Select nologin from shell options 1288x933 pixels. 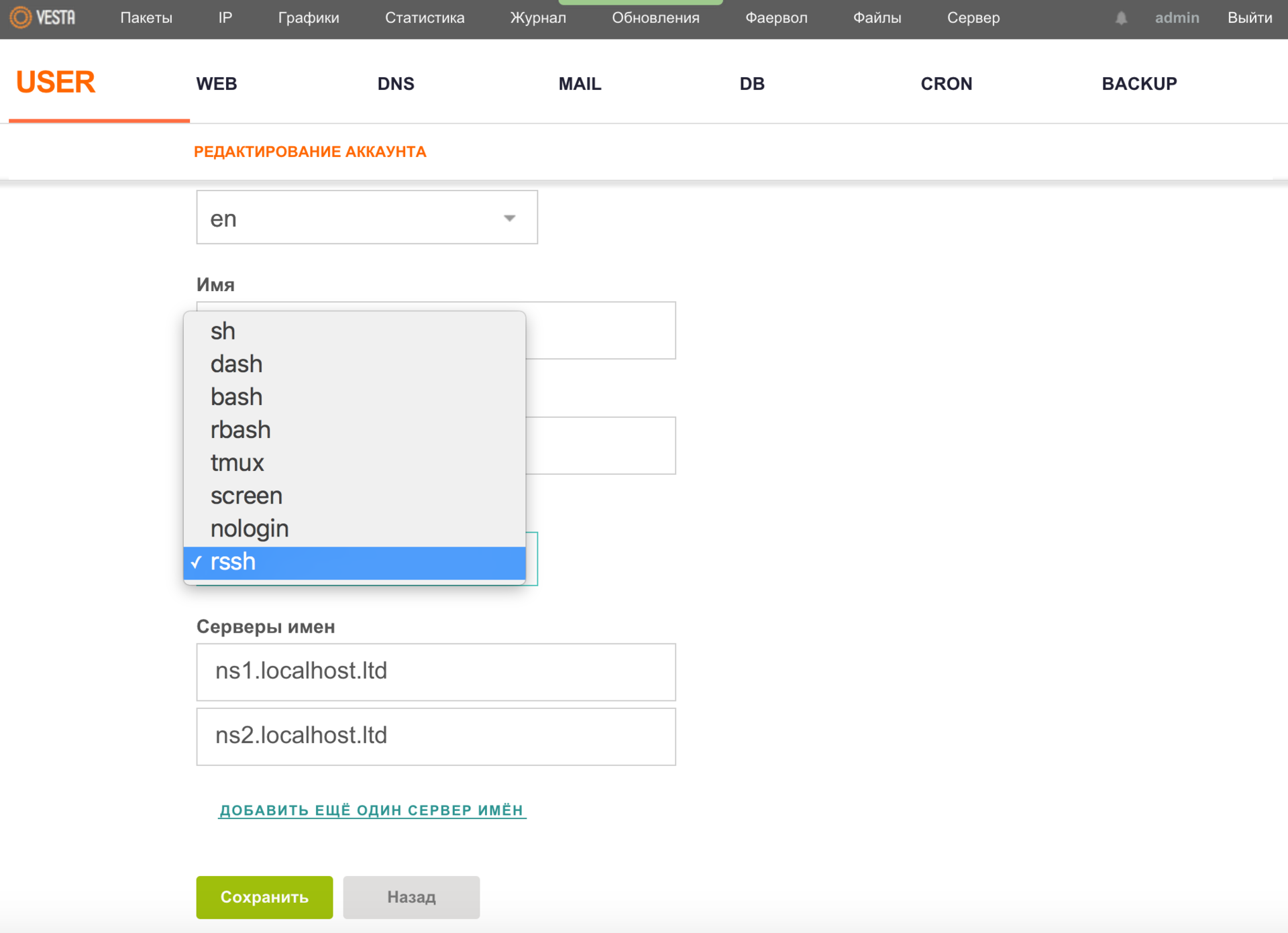click(250, 529)
